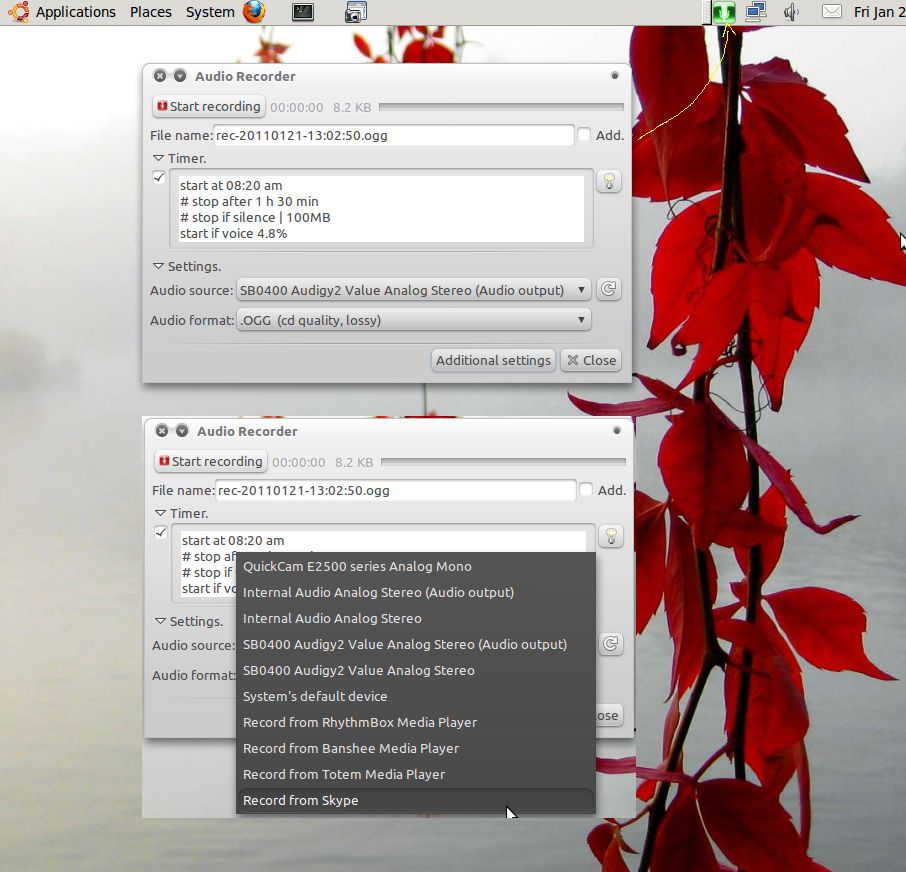Click the File name field in upper window
The image size is (906, 872).
(393, 136)
